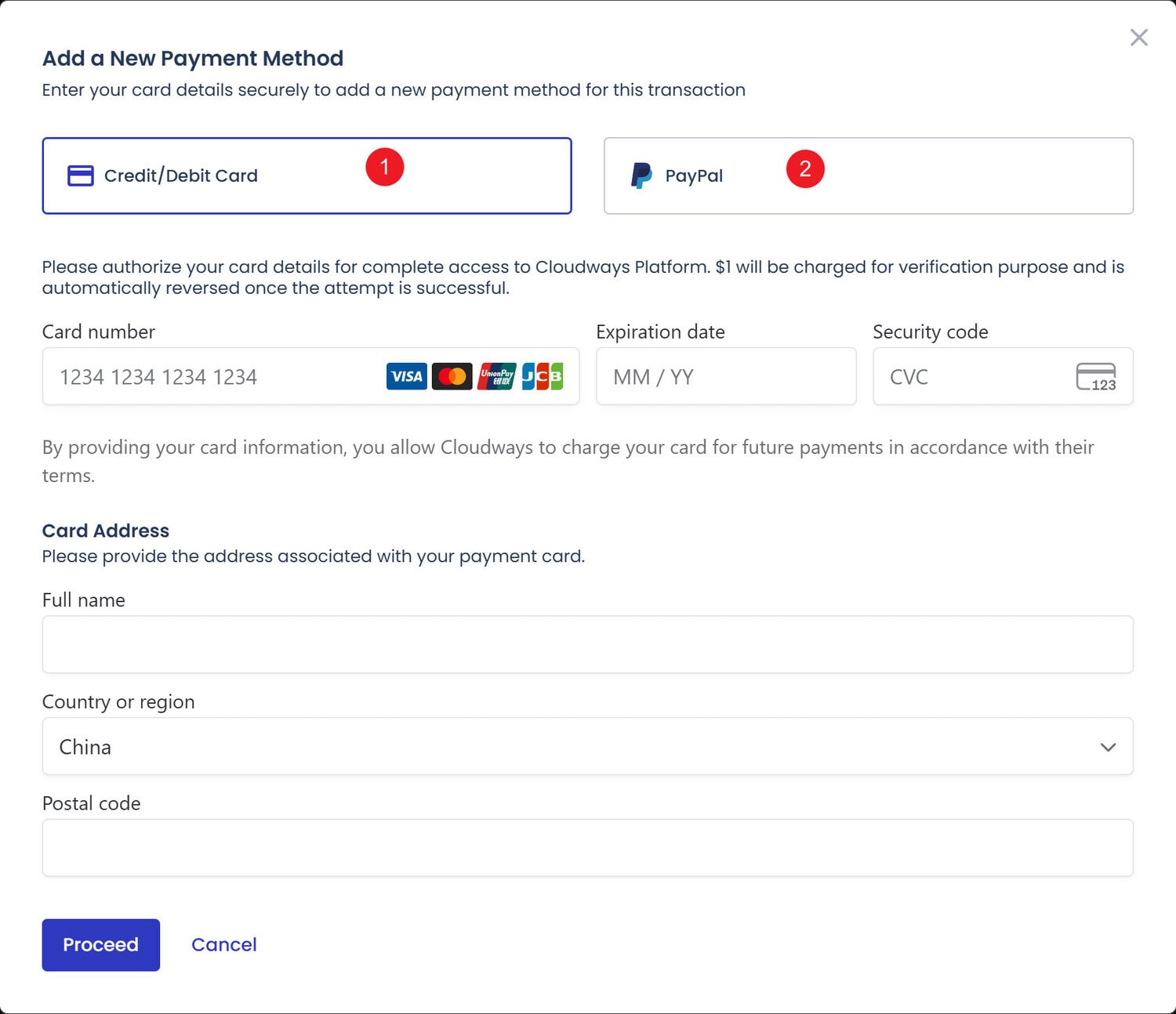Image resolution: width=1176 pixels, height=1014 pixels.
Task: Close the payment dialog with X
Action: 1138,38
